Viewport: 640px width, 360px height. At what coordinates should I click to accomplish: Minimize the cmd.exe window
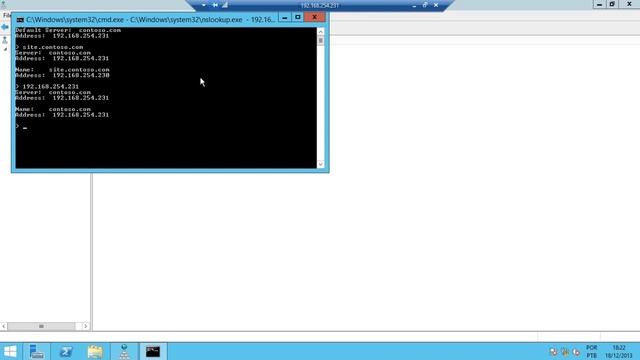coord(284,17)
